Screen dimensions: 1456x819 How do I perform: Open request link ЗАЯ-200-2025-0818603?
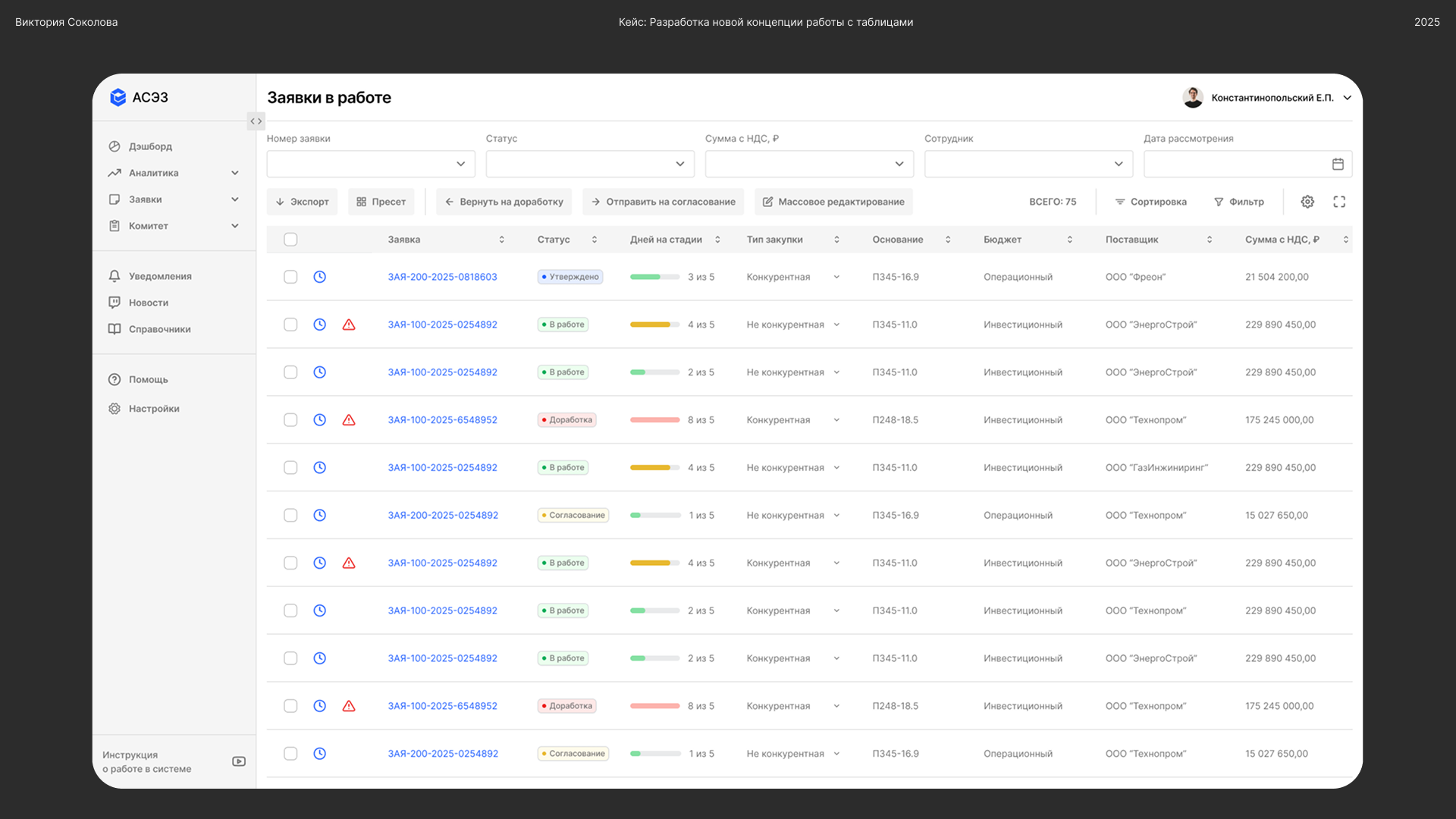click(442, 277)
